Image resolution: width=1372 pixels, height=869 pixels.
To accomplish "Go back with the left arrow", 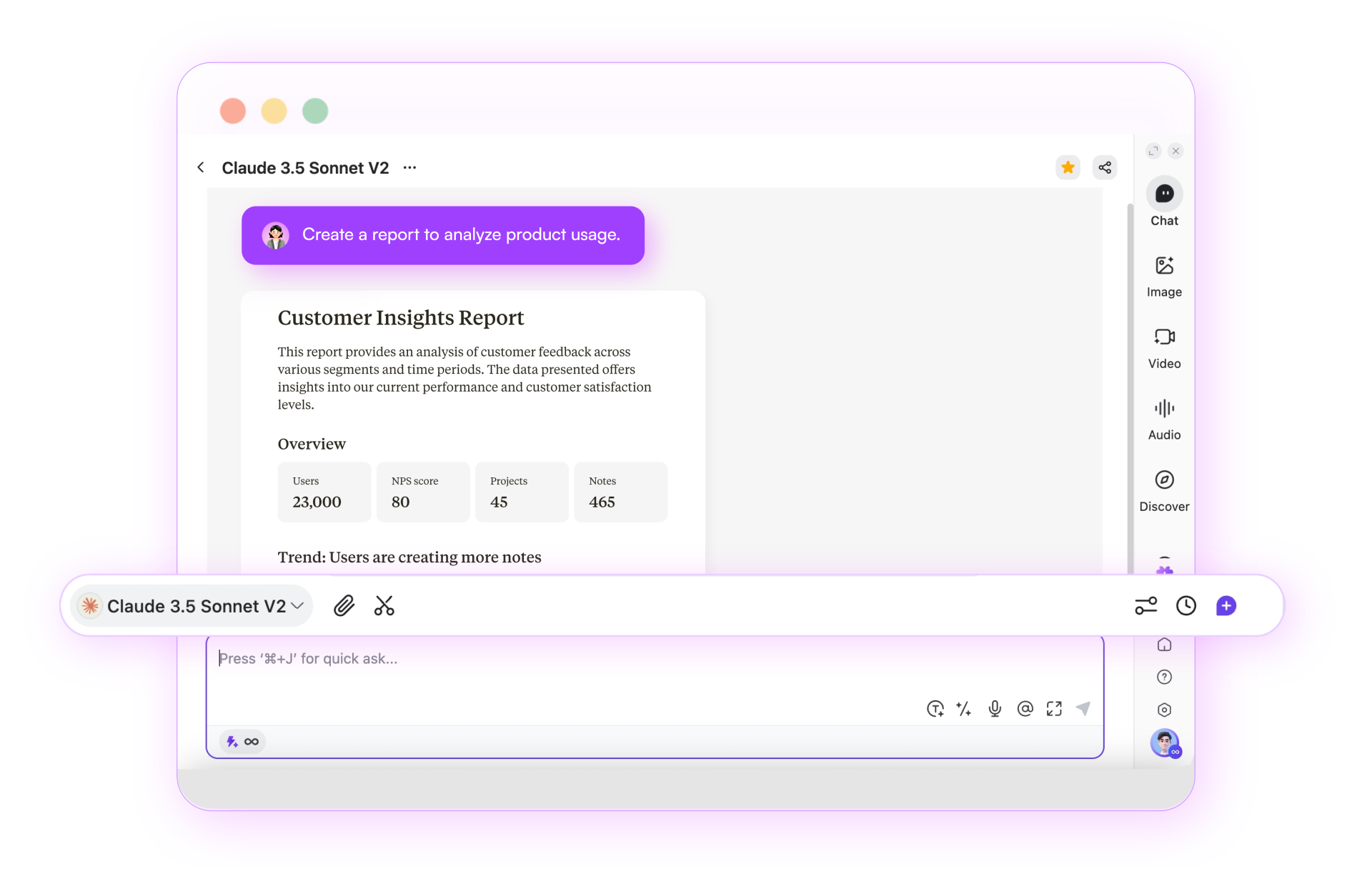I will [x=201, y=167].
